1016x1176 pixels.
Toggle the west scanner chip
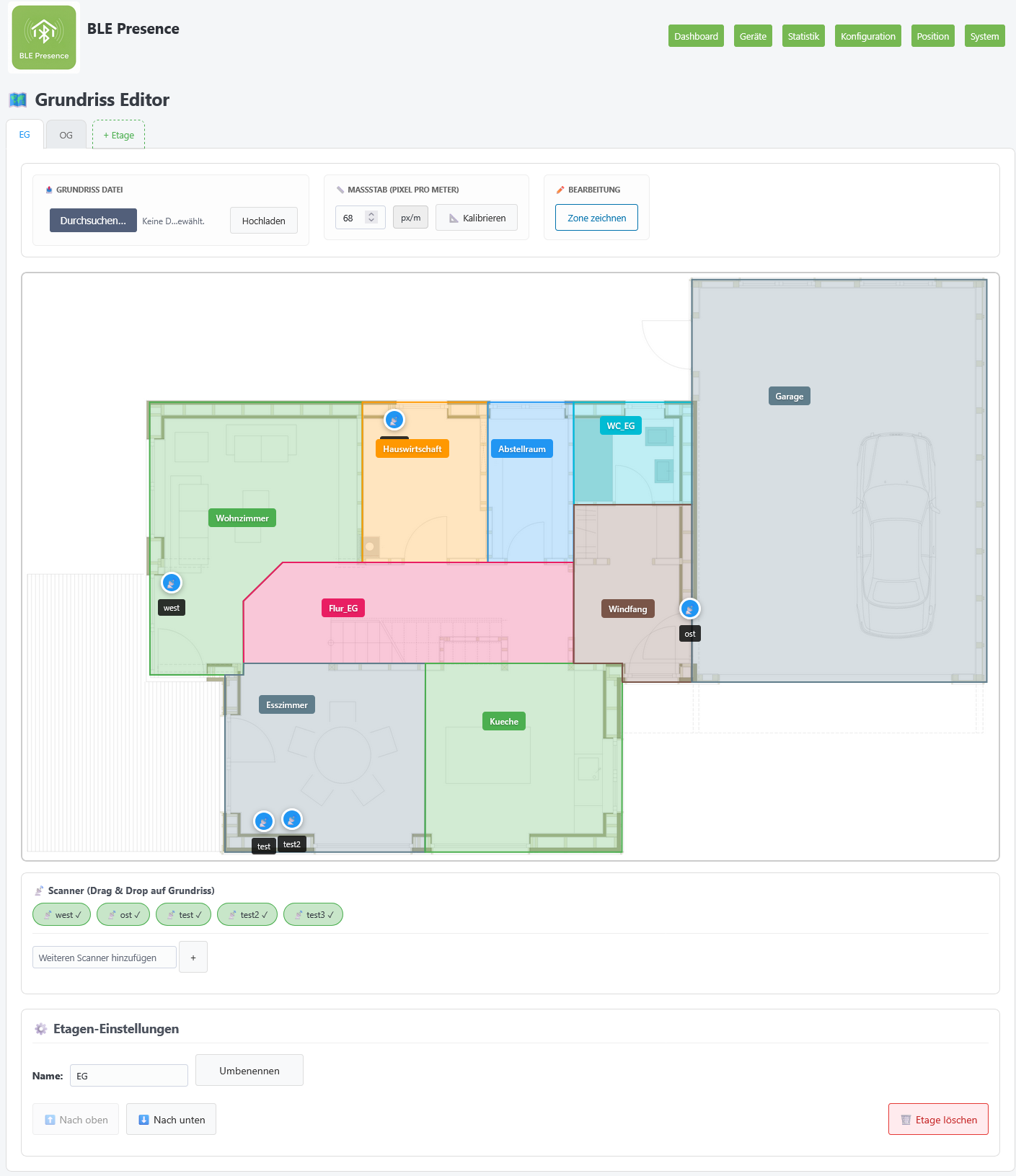[x=62, y=914]
